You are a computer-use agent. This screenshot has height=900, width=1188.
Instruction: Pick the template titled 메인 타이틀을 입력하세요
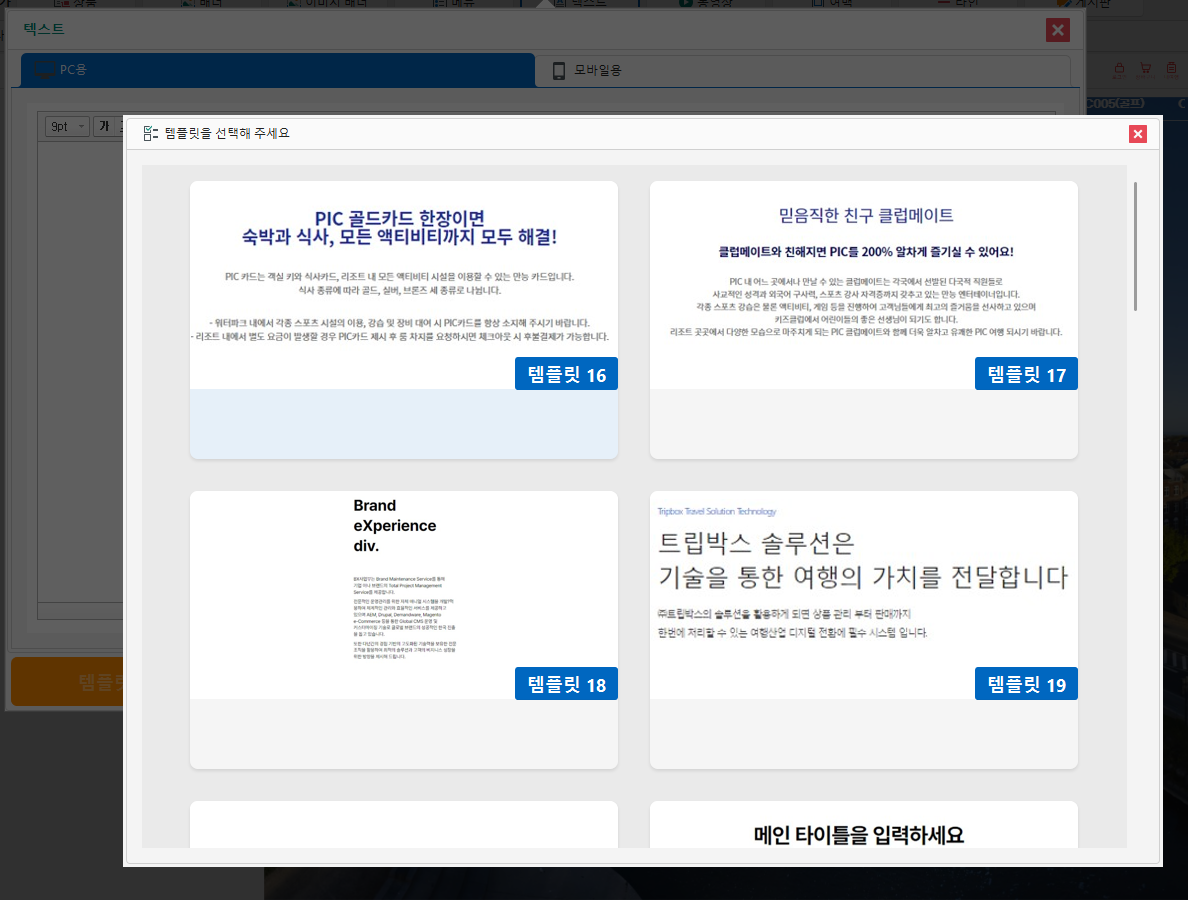point(863,825)
